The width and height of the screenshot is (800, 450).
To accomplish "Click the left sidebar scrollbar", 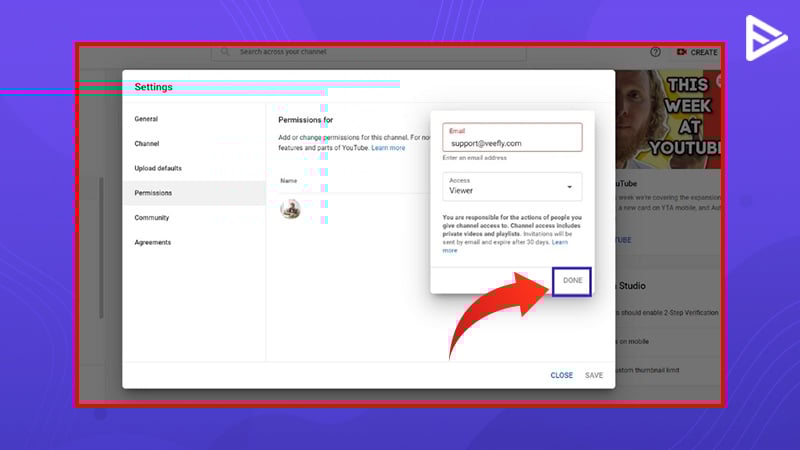I will (101, 247).
